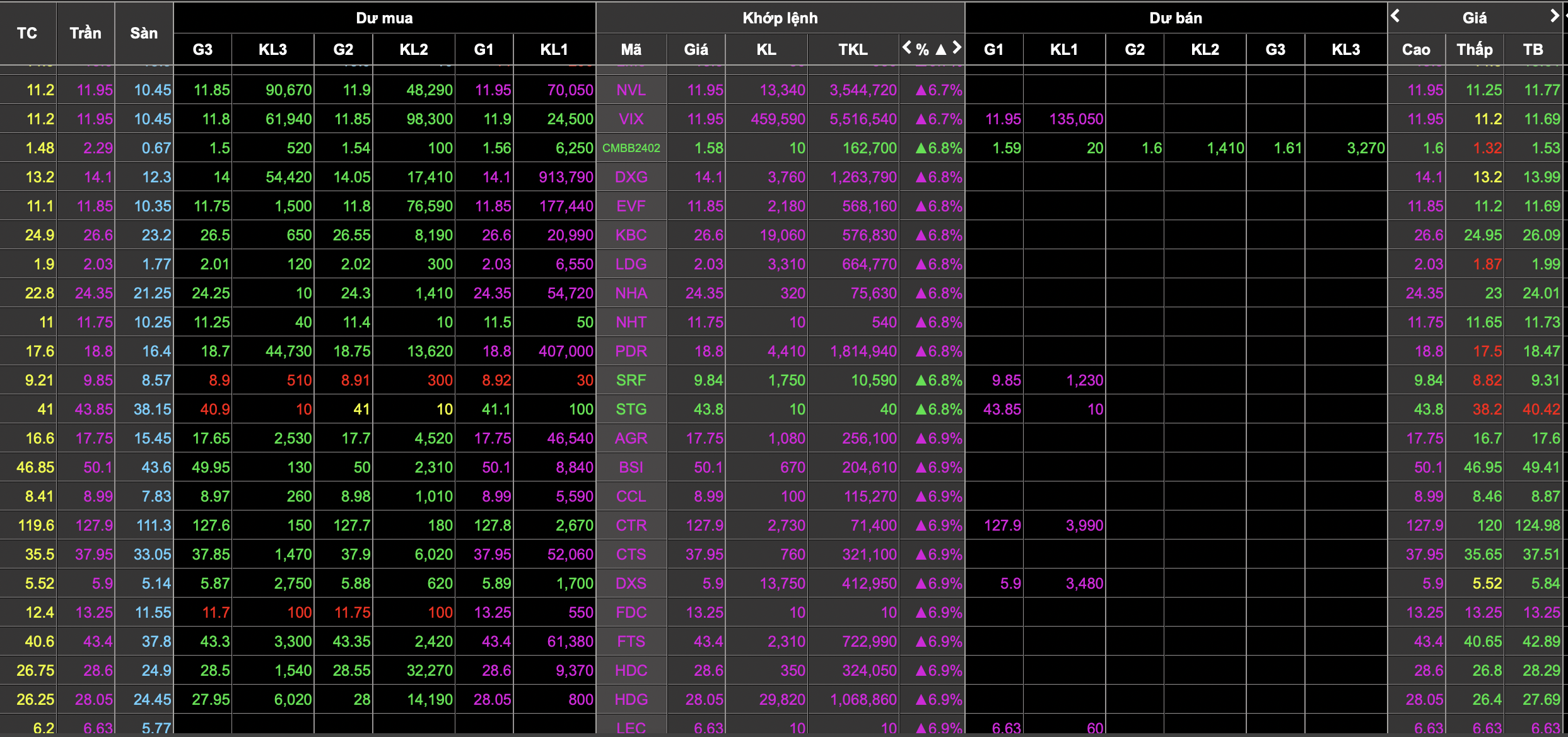This screenshot has height=737, width=1568.
Task: Select the DXG ticker row
Action: 631,177
